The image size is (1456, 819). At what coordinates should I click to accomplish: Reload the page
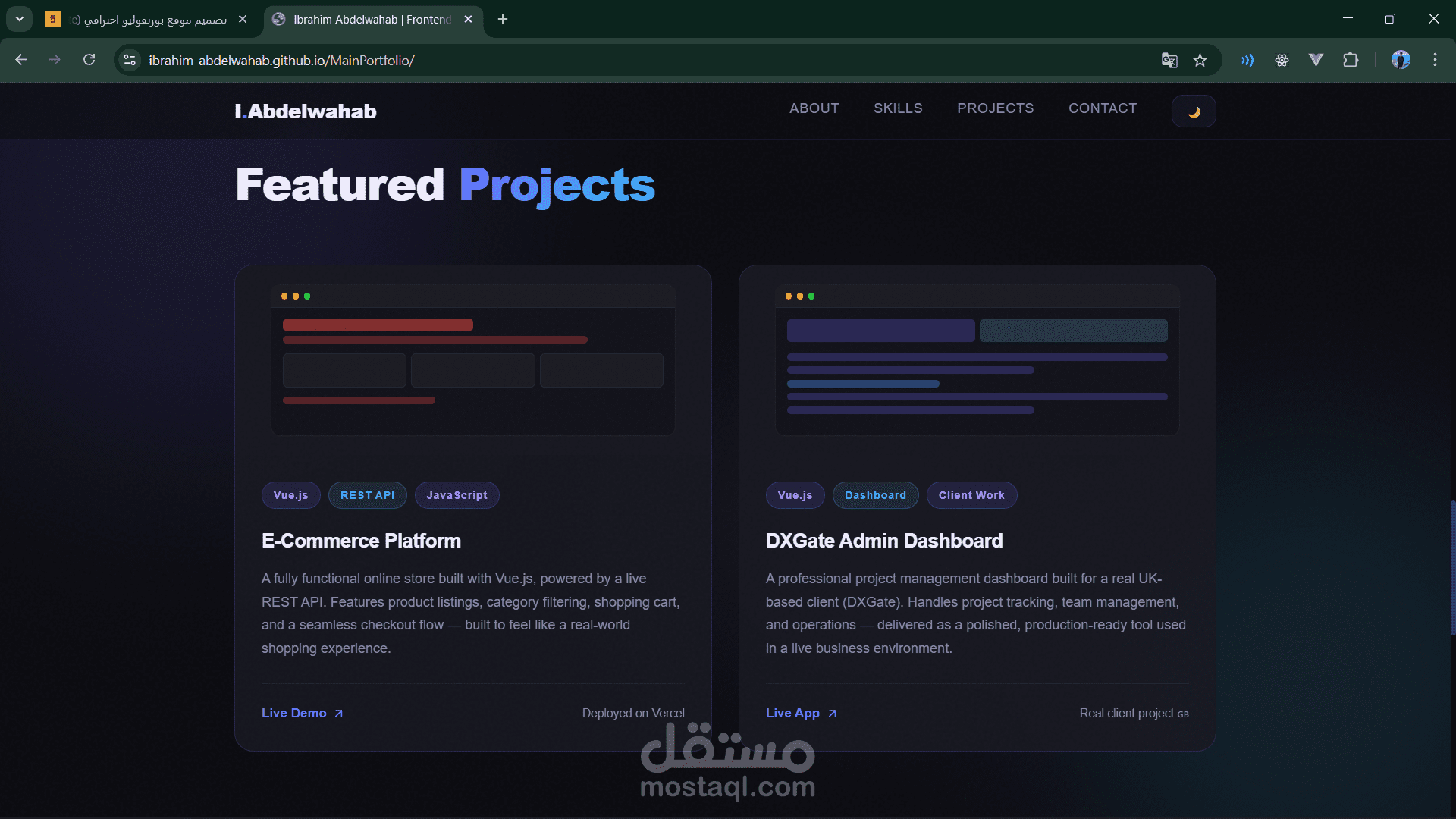89,60
